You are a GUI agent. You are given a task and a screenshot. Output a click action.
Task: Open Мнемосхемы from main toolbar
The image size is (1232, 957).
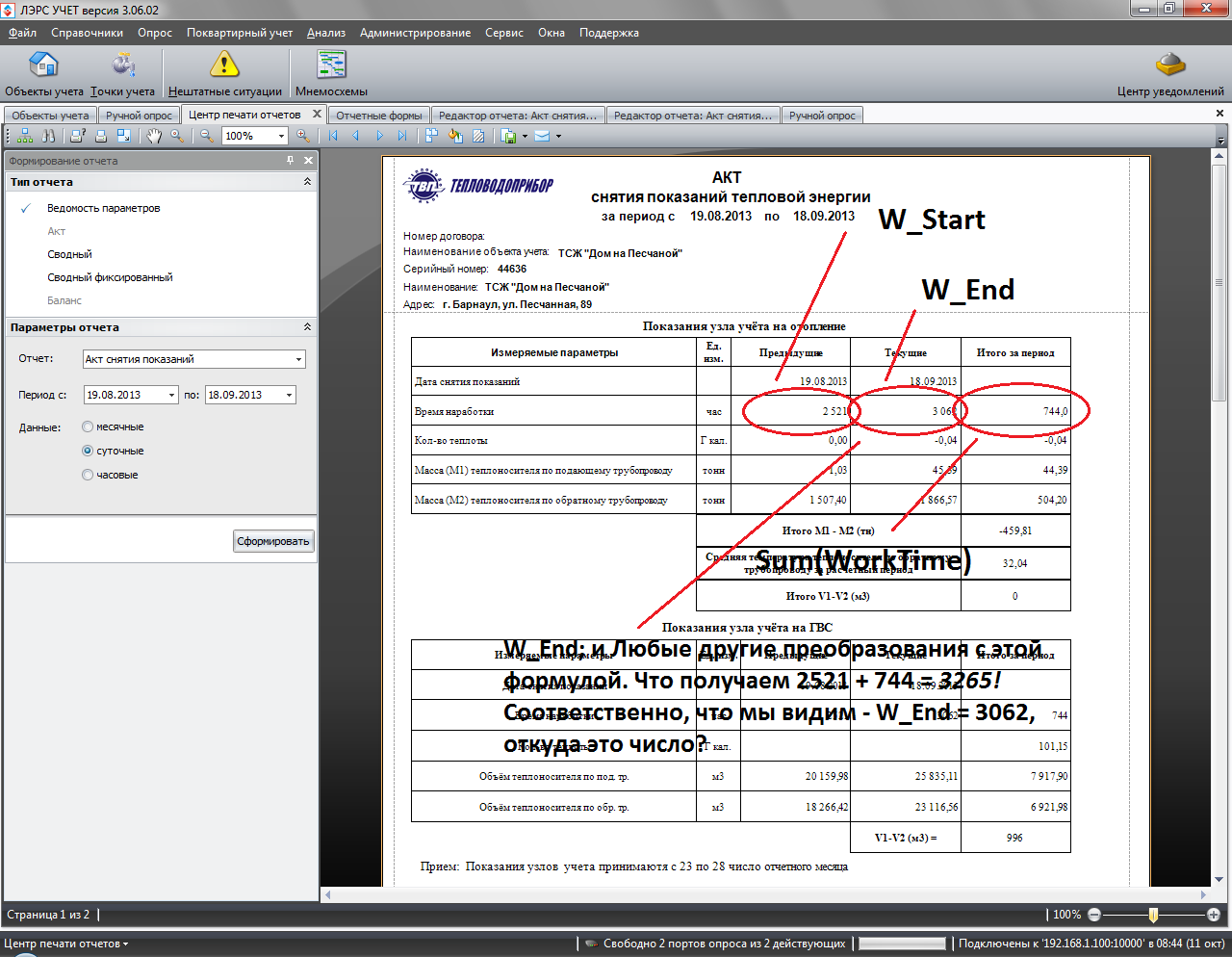click(331, 74)
